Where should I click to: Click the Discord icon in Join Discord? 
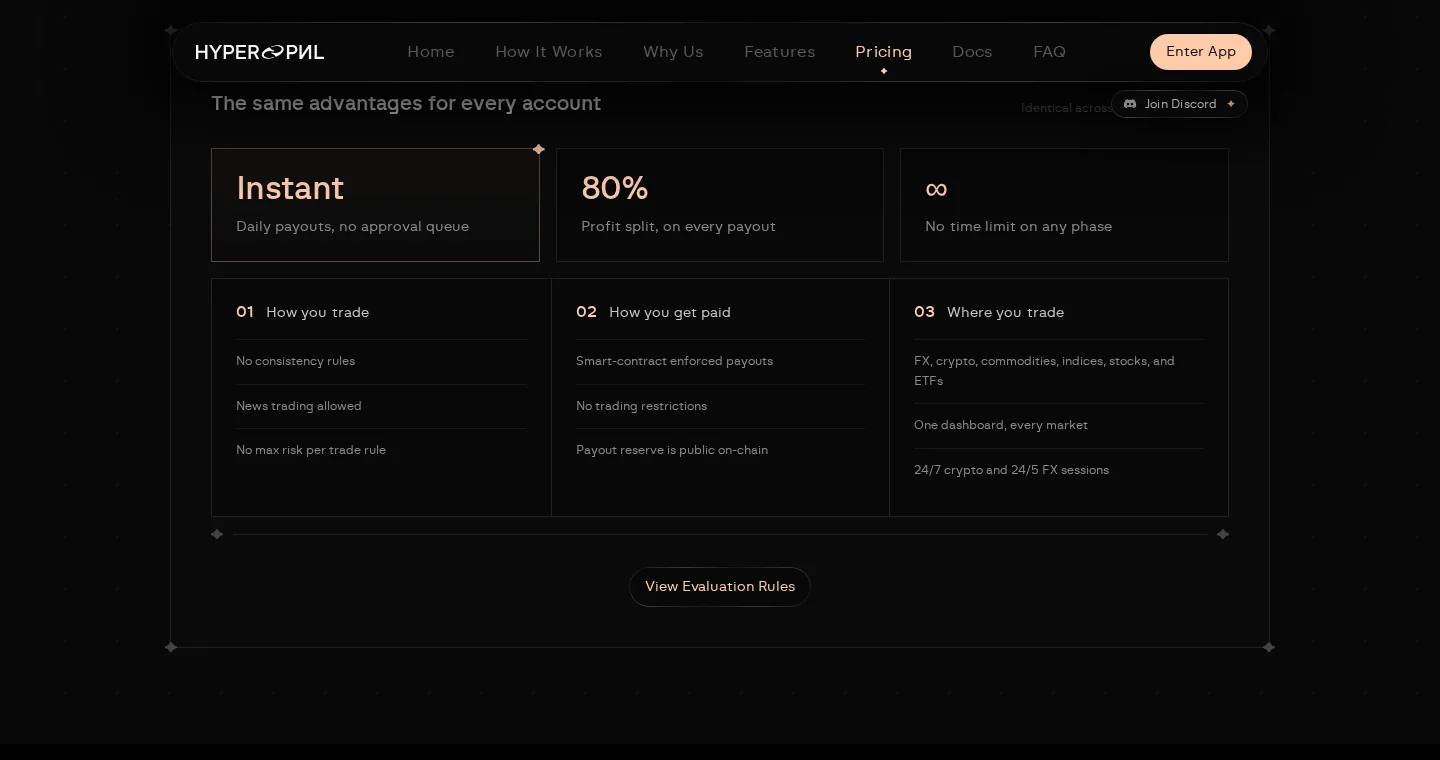click(x=1130, y=104)
